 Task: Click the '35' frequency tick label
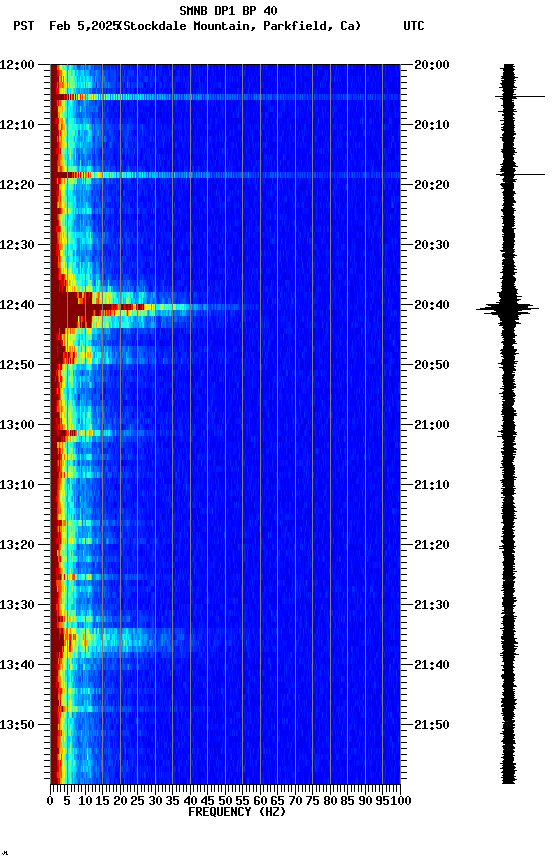[172, 801]
